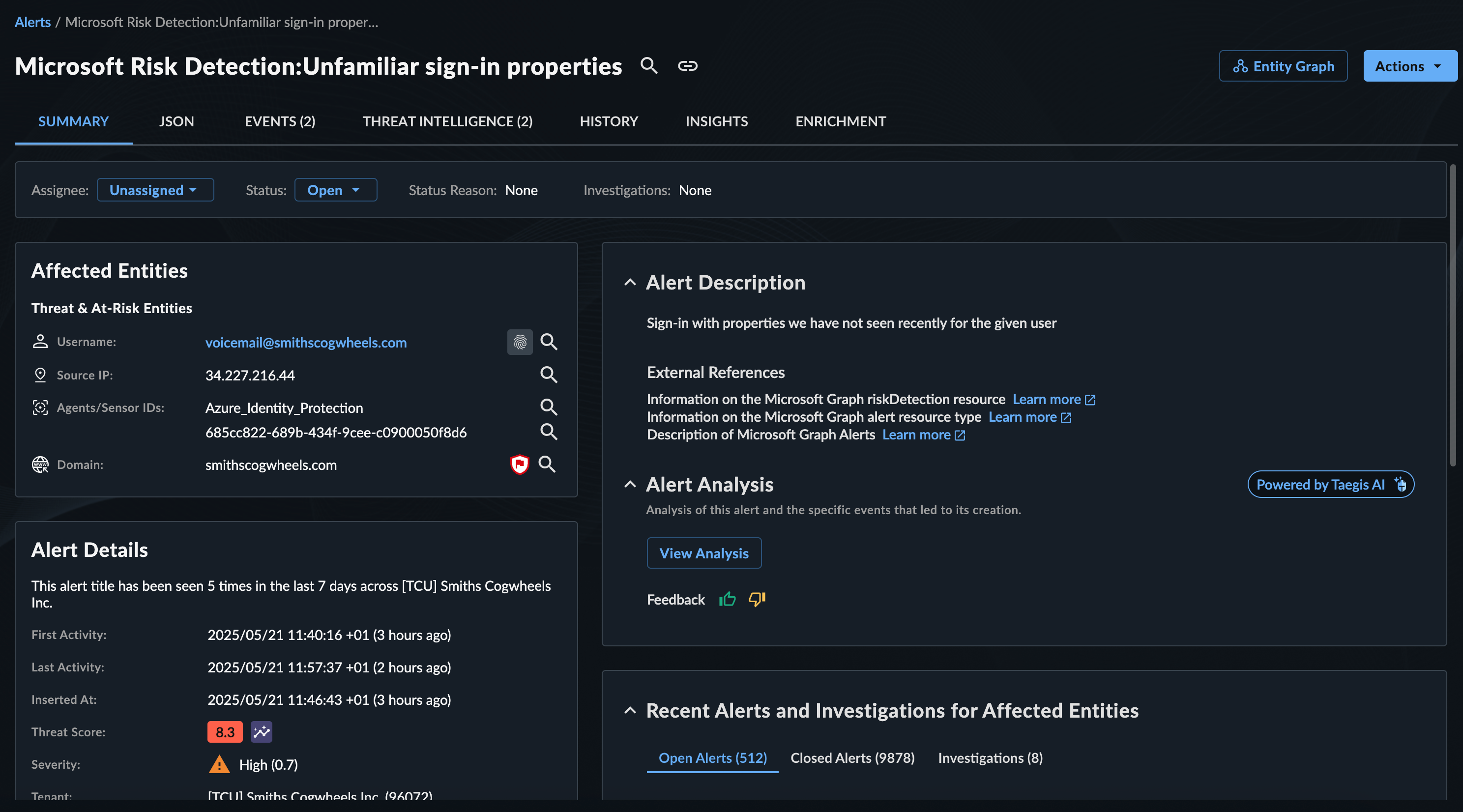Give thumbs down feedback
1463x812 pixels.
coord(757,599)
